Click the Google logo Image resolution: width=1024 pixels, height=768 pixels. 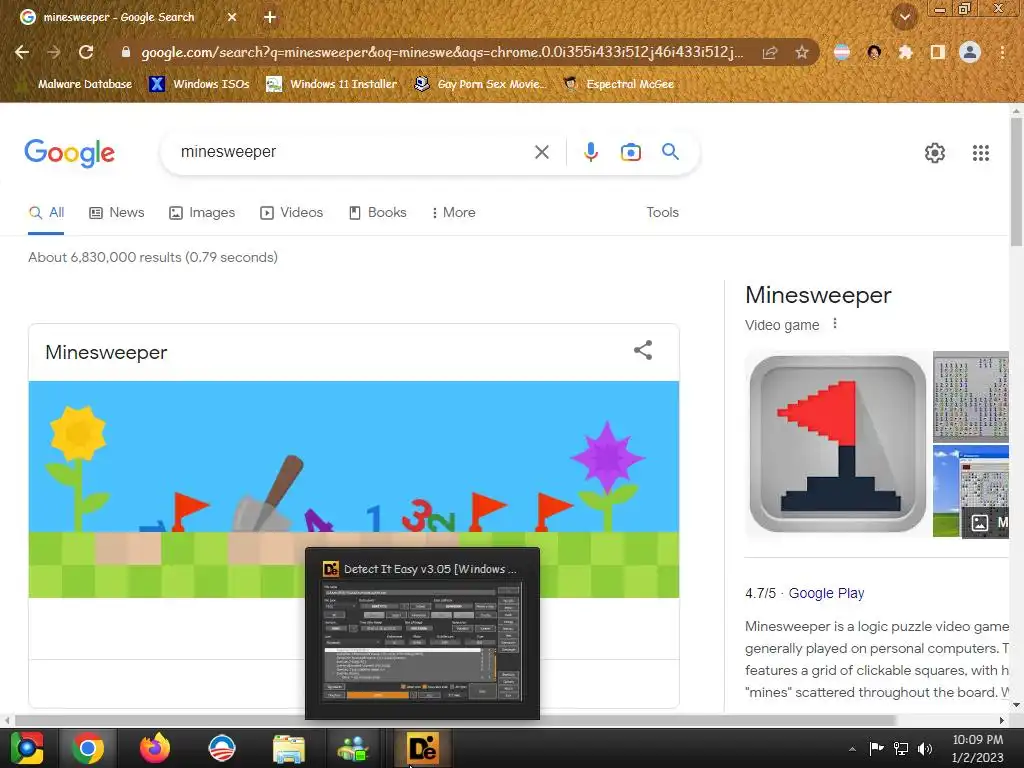click(70, 153)
